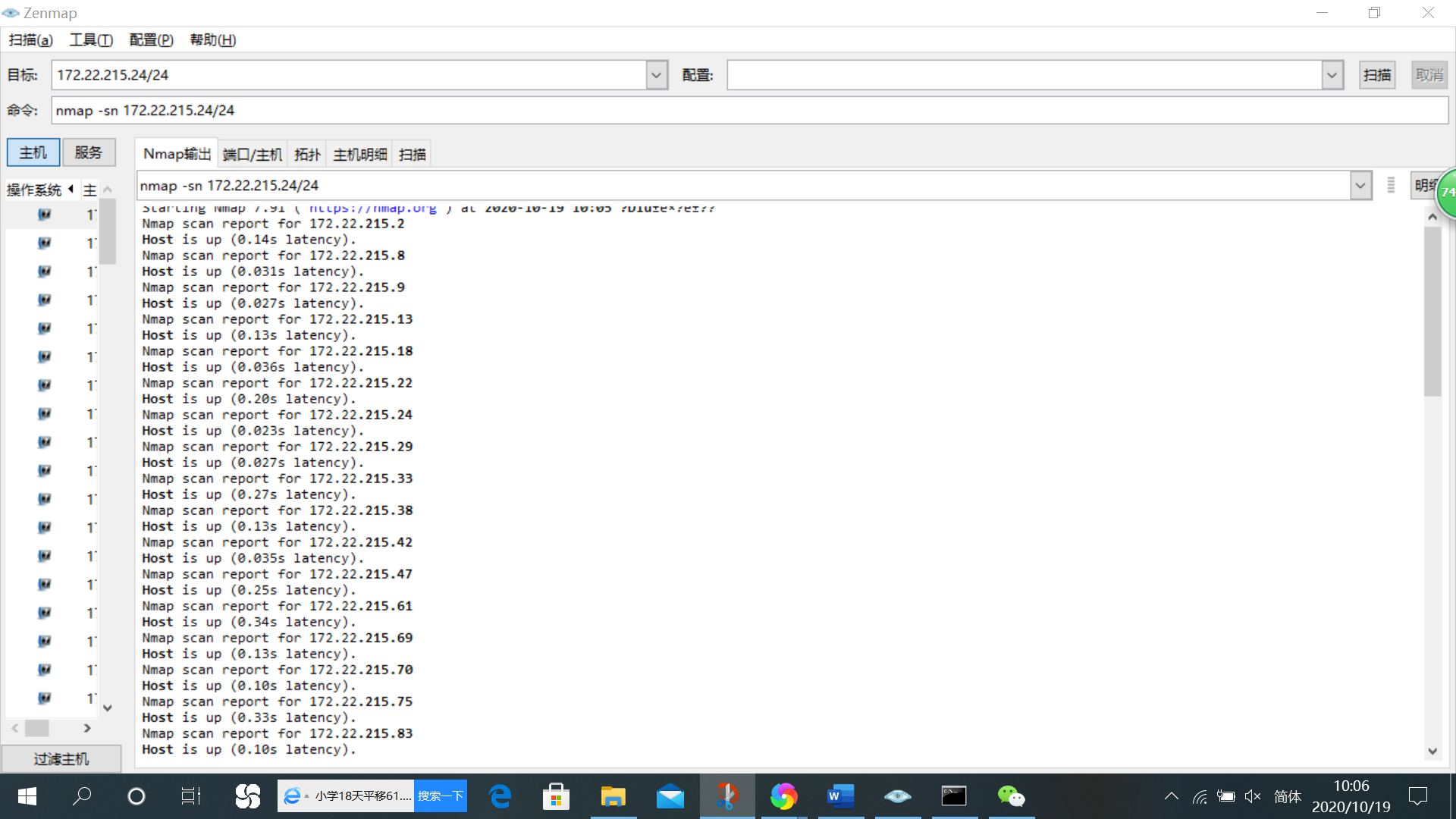Toggle the 主机 hosts view button
Viewport: 1456px width, 819px height.
tap(33, 152)
